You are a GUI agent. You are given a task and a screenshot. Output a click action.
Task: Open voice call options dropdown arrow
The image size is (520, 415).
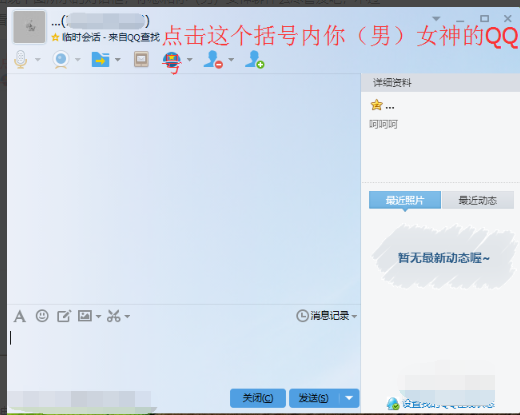click(x=38, y=60)
